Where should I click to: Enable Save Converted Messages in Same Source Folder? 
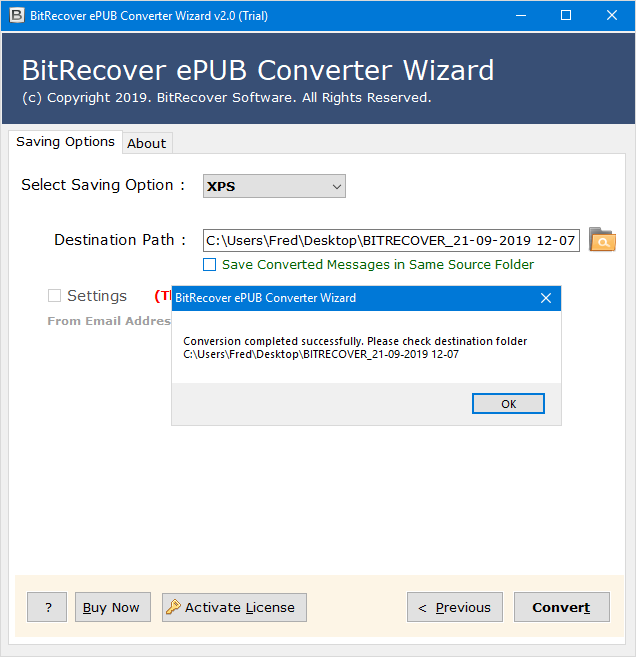[x=209, y=265]
